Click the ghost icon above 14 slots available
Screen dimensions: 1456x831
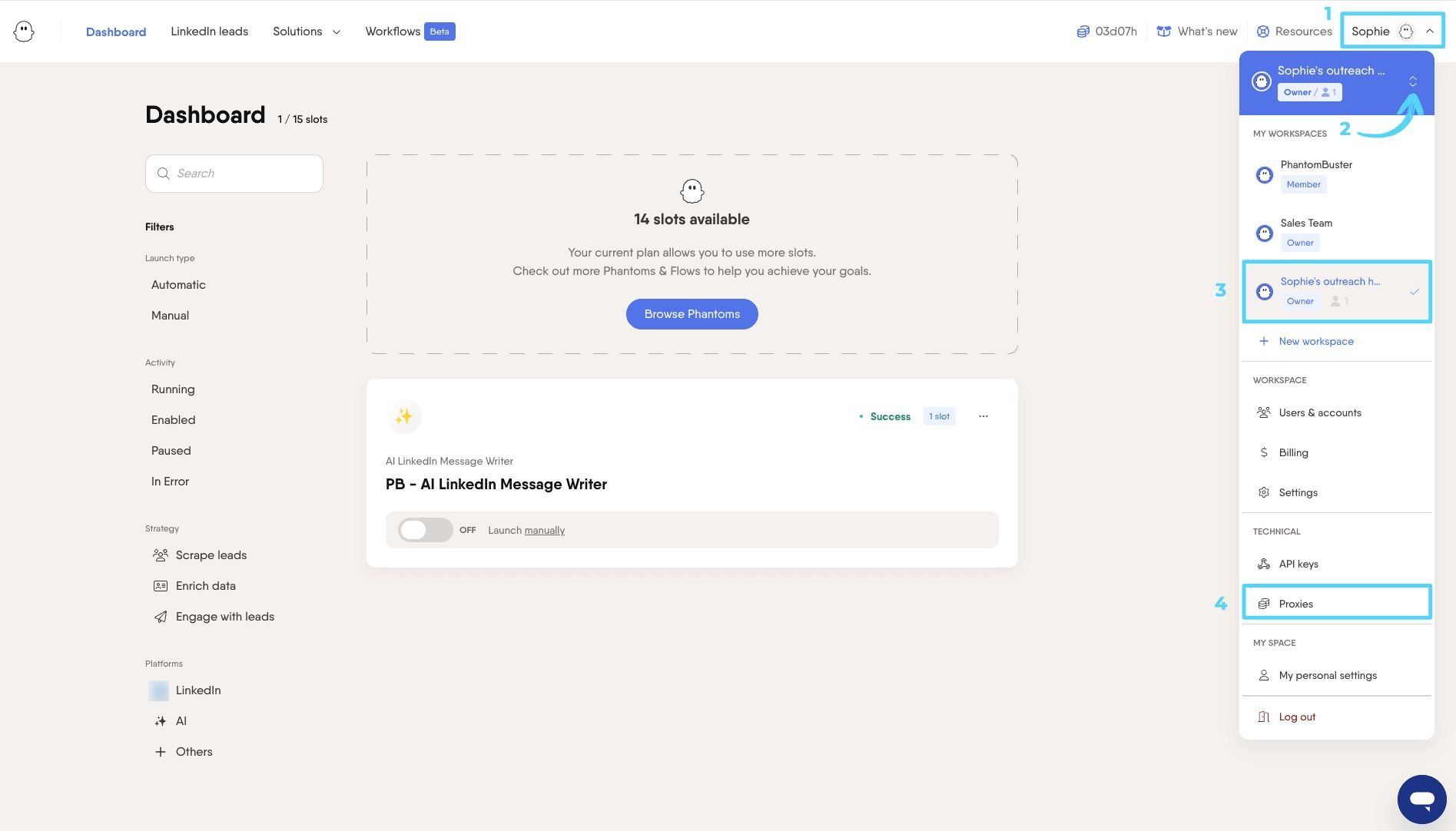pos(692,191)
